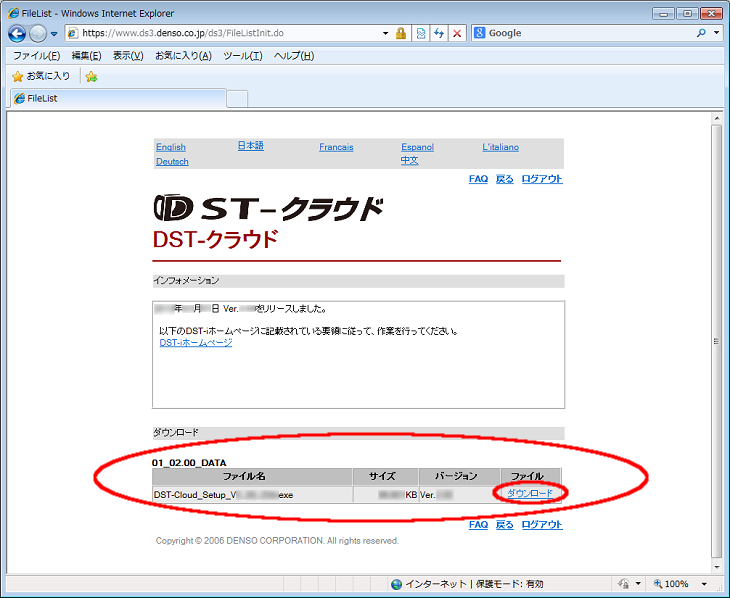
Task: Open the ファイル(F) menu
Action: (36, 56)
